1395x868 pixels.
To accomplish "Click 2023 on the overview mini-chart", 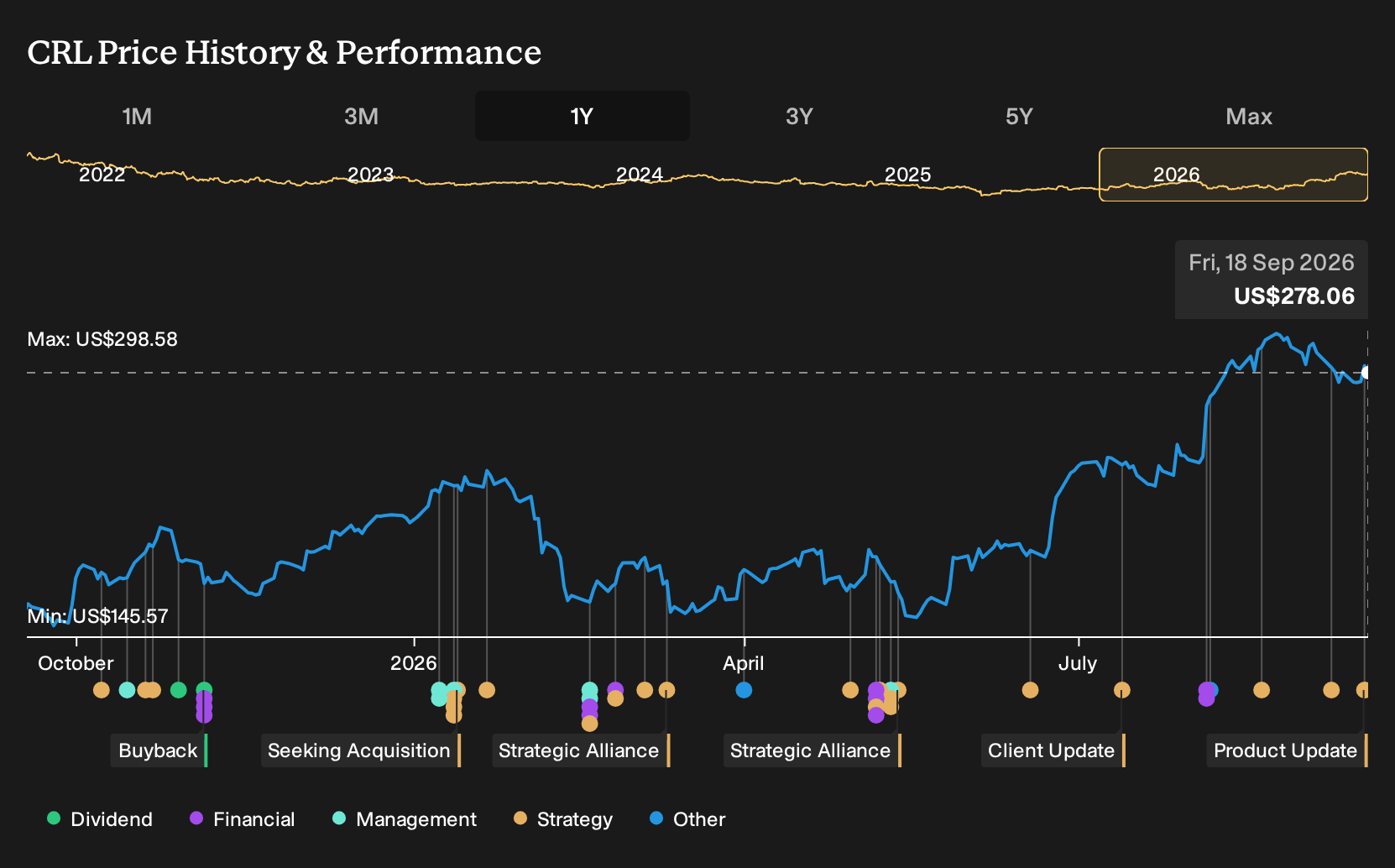I will pyautogui.click(x=370, y=175).
